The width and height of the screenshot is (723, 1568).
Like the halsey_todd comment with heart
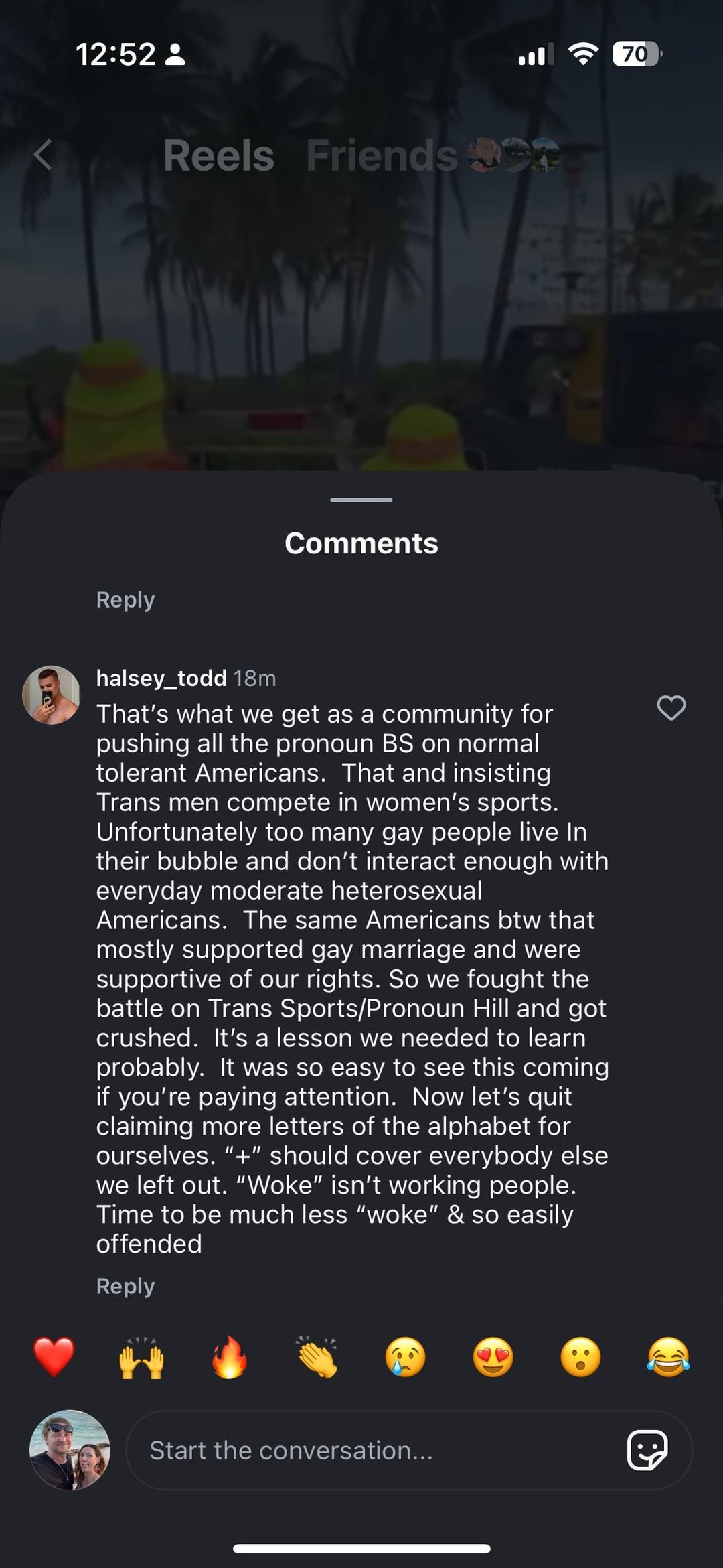point(671,708)
